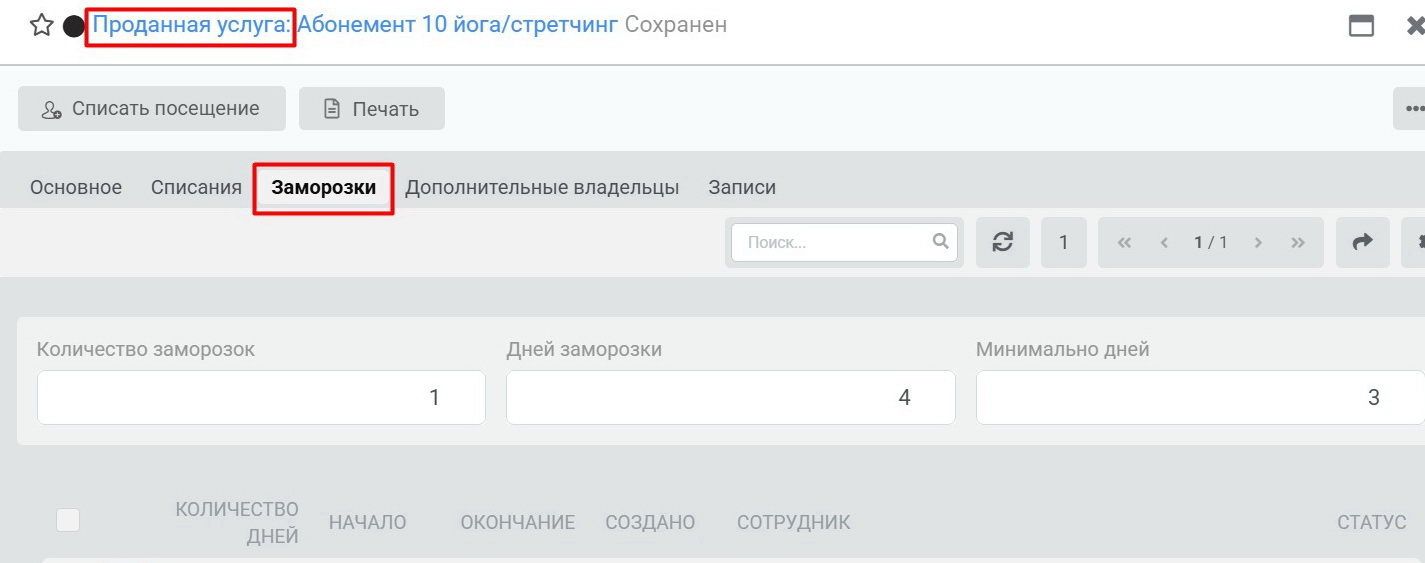
Task: Click the share/export arrow icon
Action: 1363,242
